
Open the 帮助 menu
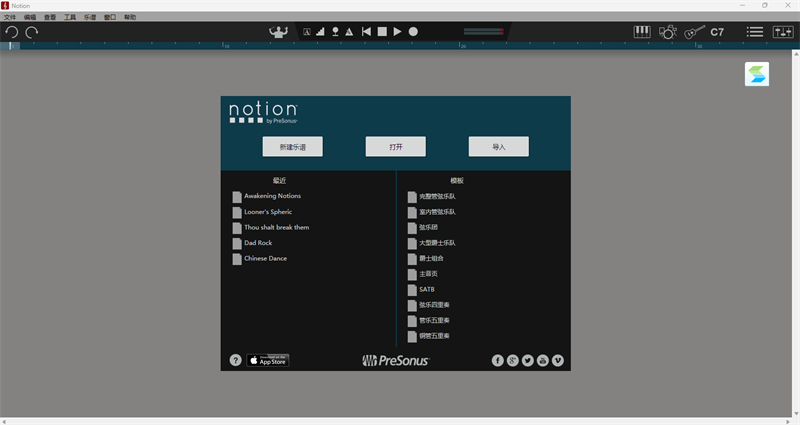(x=130, y=17)
